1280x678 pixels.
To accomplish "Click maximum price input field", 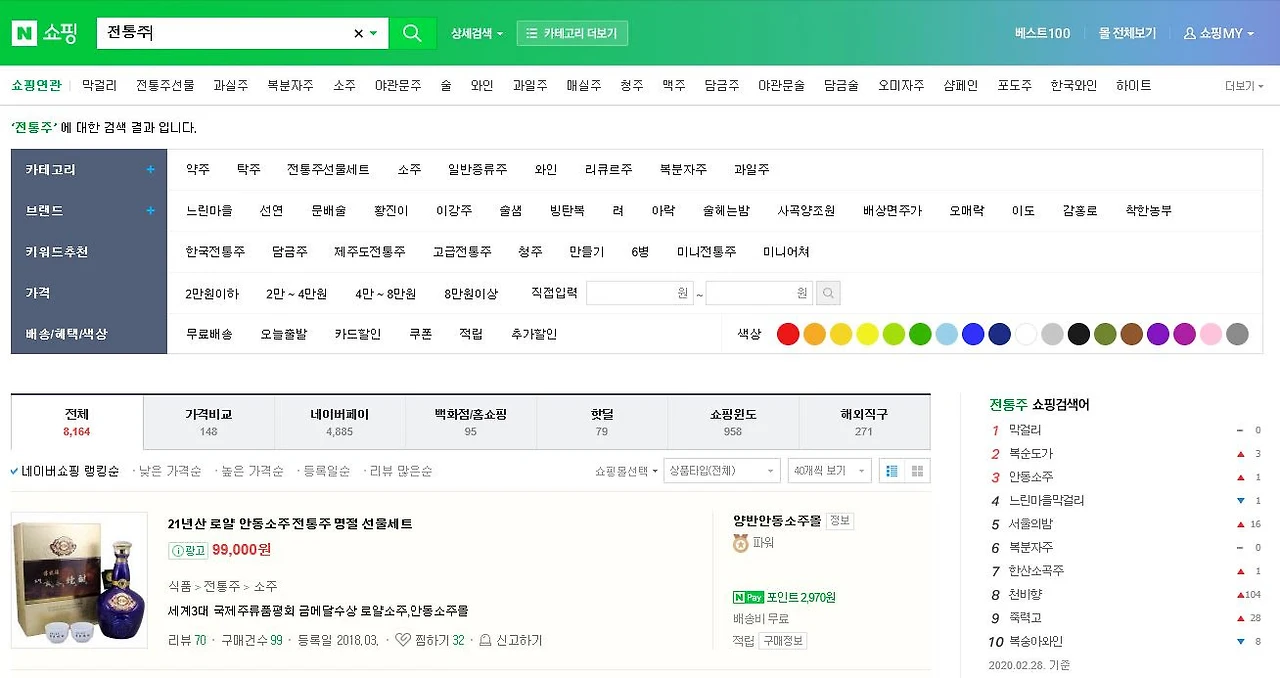I will pyautogui.click(x=759, y=293).
